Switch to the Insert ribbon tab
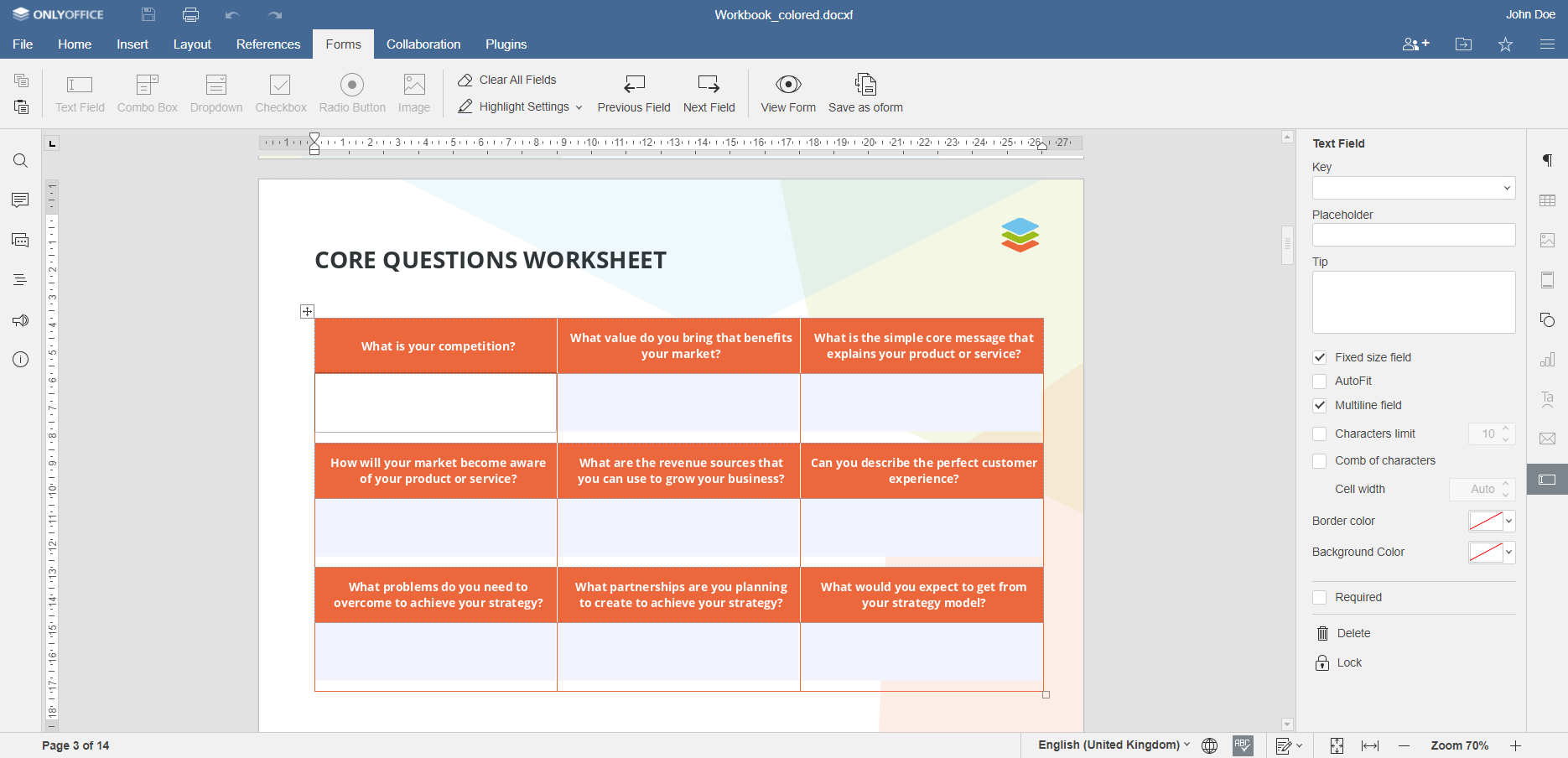This screenshot has width=1568, height=758. click(132, 44)
